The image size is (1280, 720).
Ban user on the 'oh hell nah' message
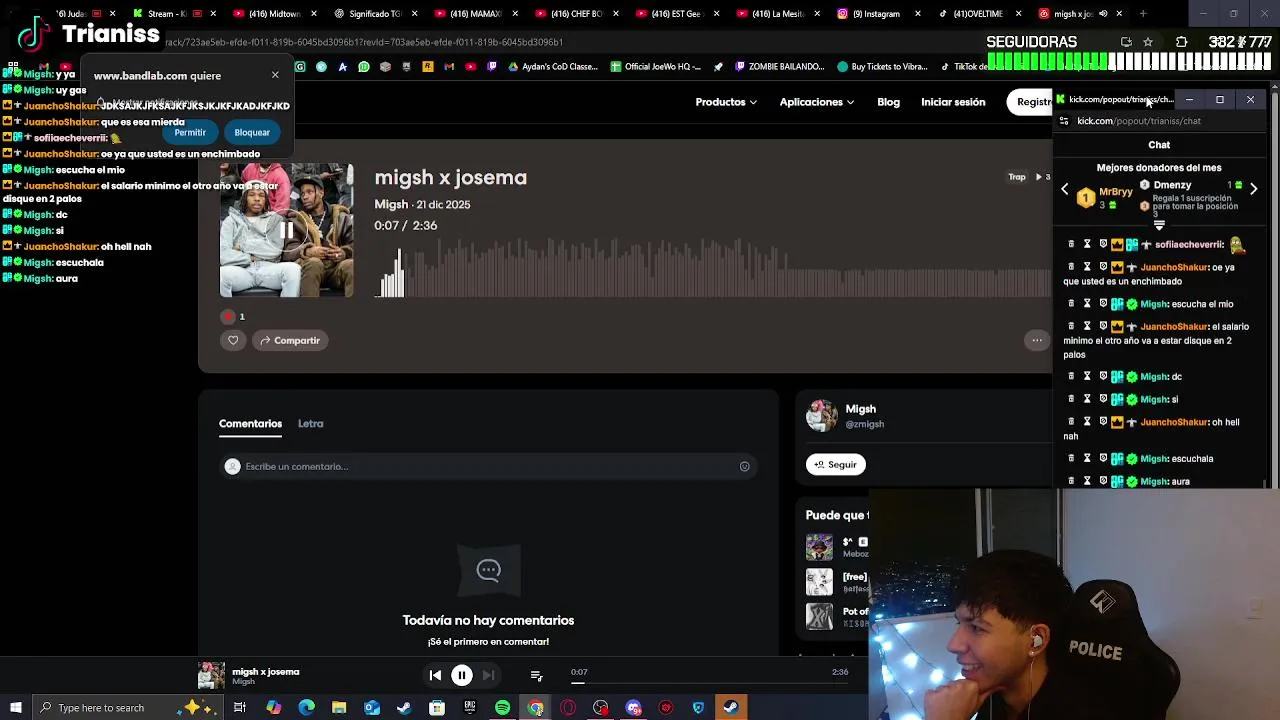point(1103,422)
